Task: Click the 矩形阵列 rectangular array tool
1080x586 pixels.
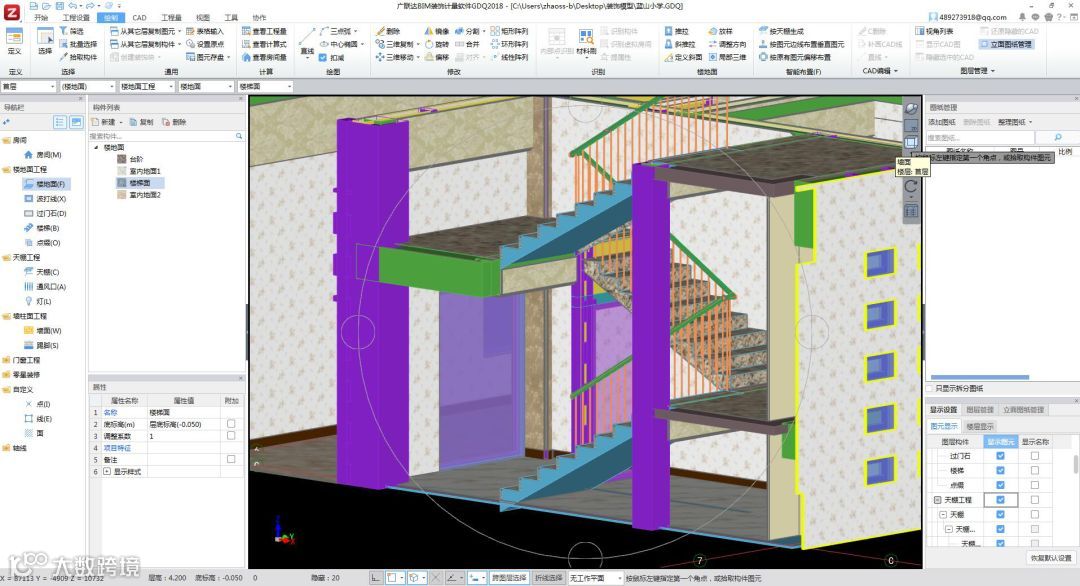Action: click(509, 31)
